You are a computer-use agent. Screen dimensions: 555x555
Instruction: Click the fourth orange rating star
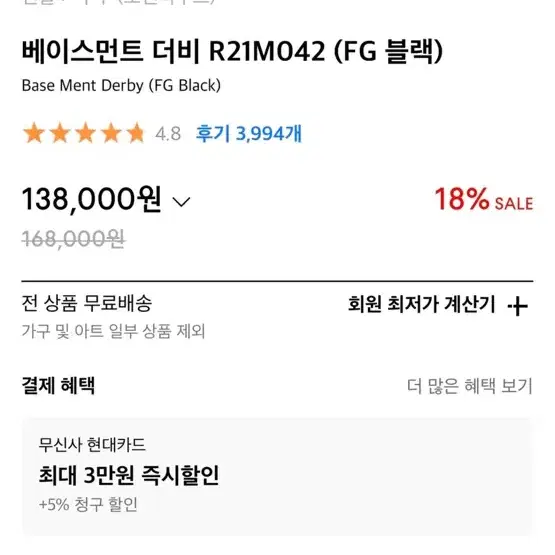[x=111, y=133]
